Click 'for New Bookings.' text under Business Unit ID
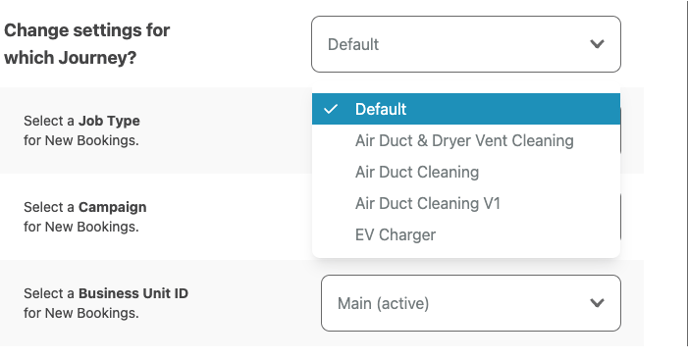This screenshot has width=688, height=360. click(81, 313)
